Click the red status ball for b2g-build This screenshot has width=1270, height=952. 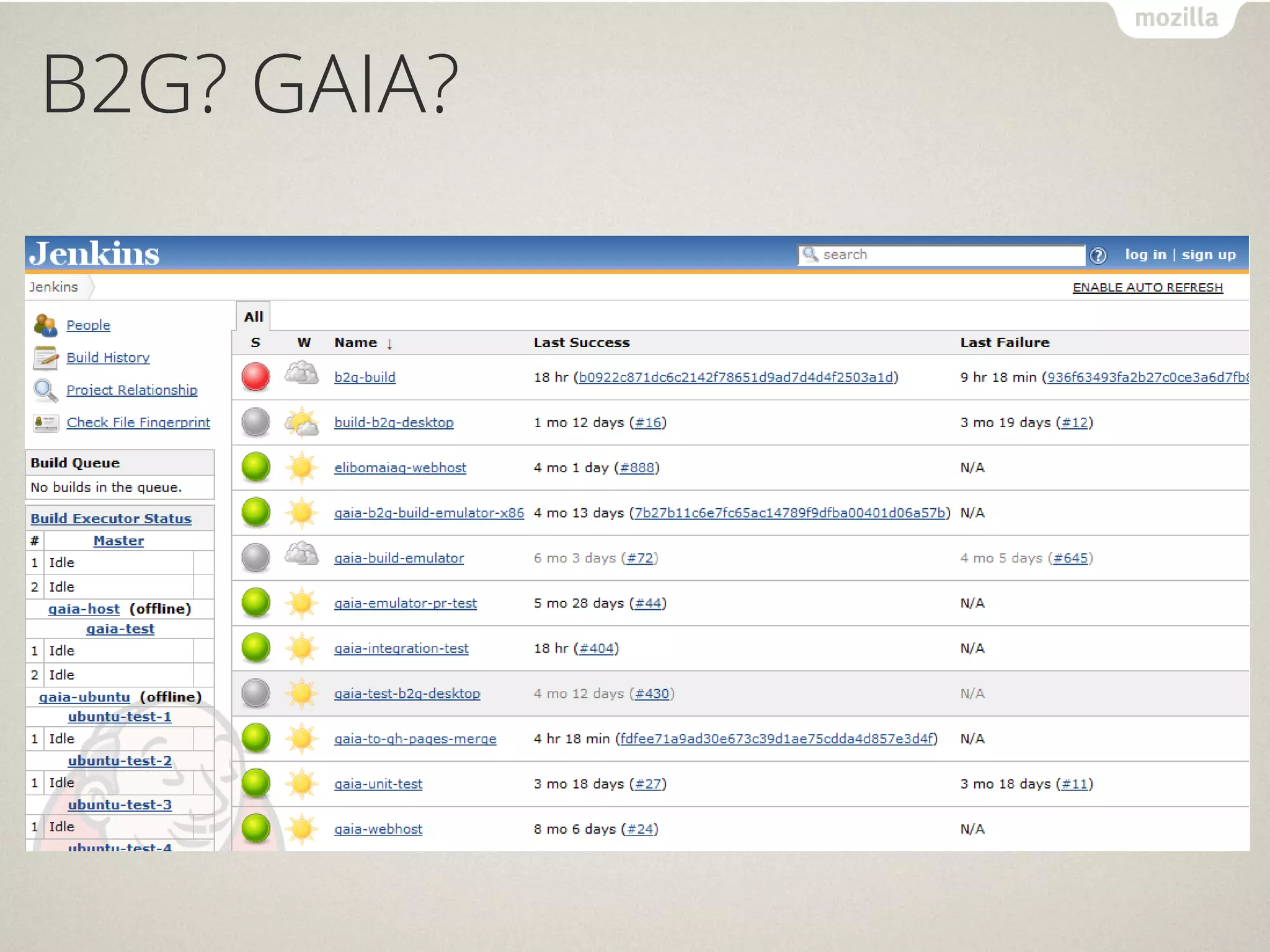(255, 377)
